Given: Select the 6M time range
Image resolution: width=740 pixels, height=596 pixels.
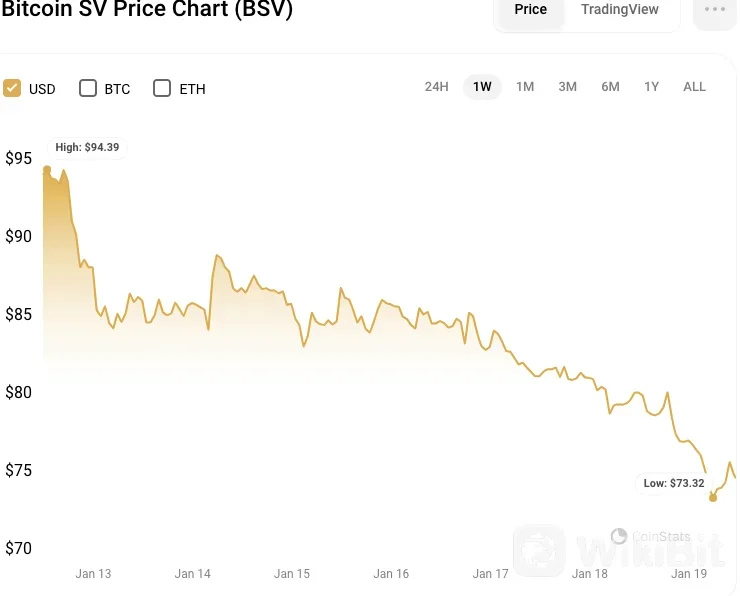Looking at the screenshot, I should pyautogui.click(x=610, y=87).
